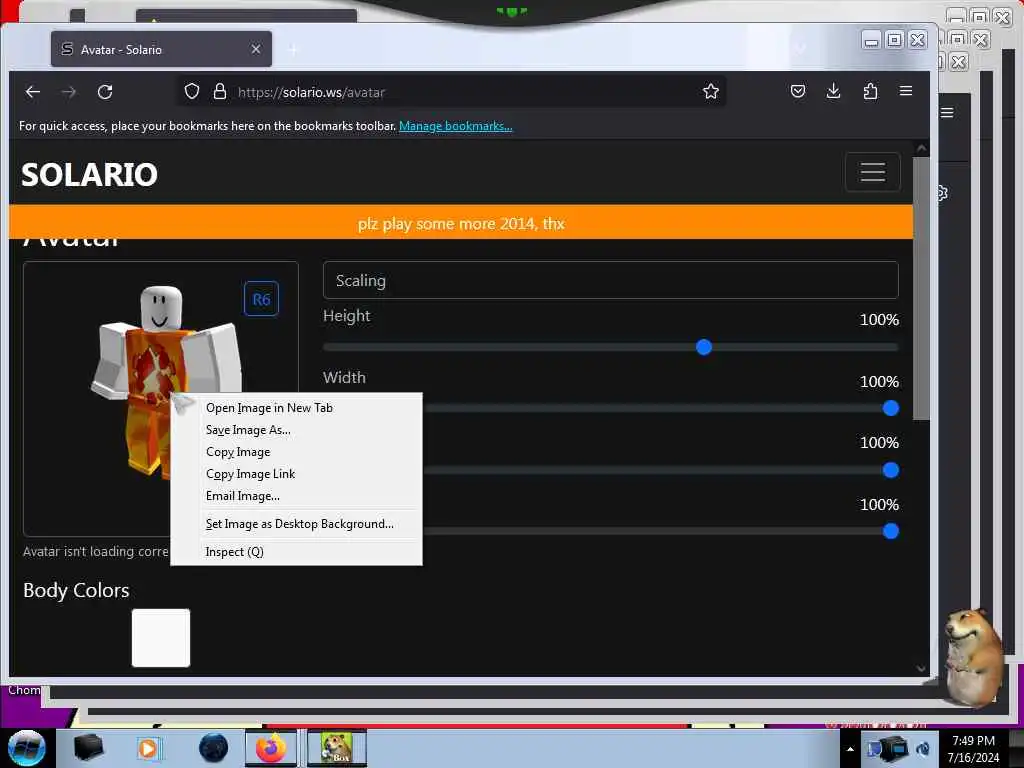Reload the page with the refresh icon
This screenshot has height=768, width=1024.
[105, 92]
